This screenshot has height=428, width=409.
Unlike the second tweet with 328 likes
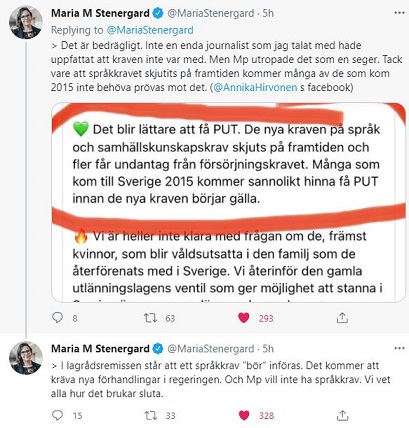(244, 415)
